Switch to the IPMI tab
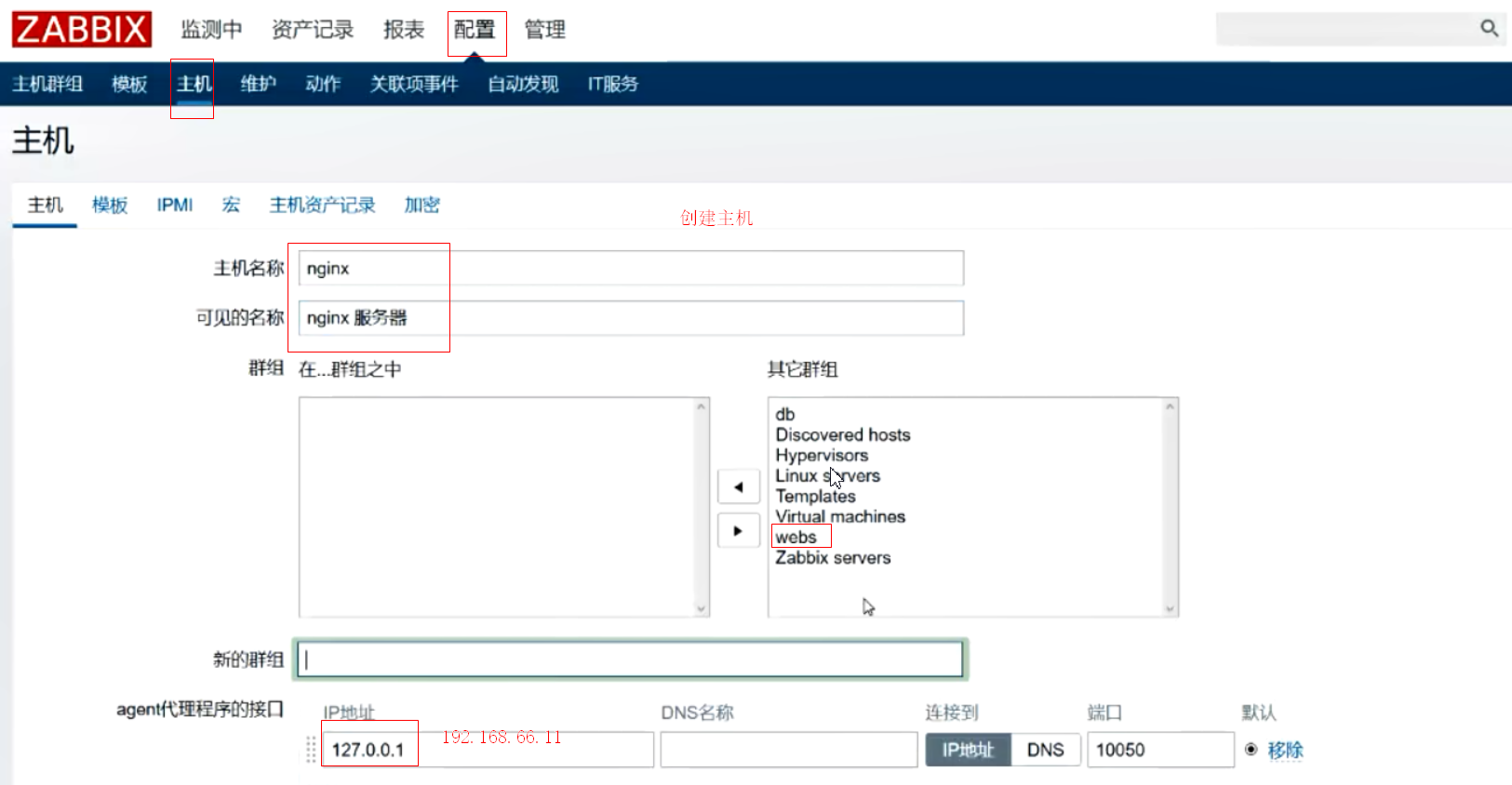The height and width of the screenshot is (785, 1512). [175, 205]
